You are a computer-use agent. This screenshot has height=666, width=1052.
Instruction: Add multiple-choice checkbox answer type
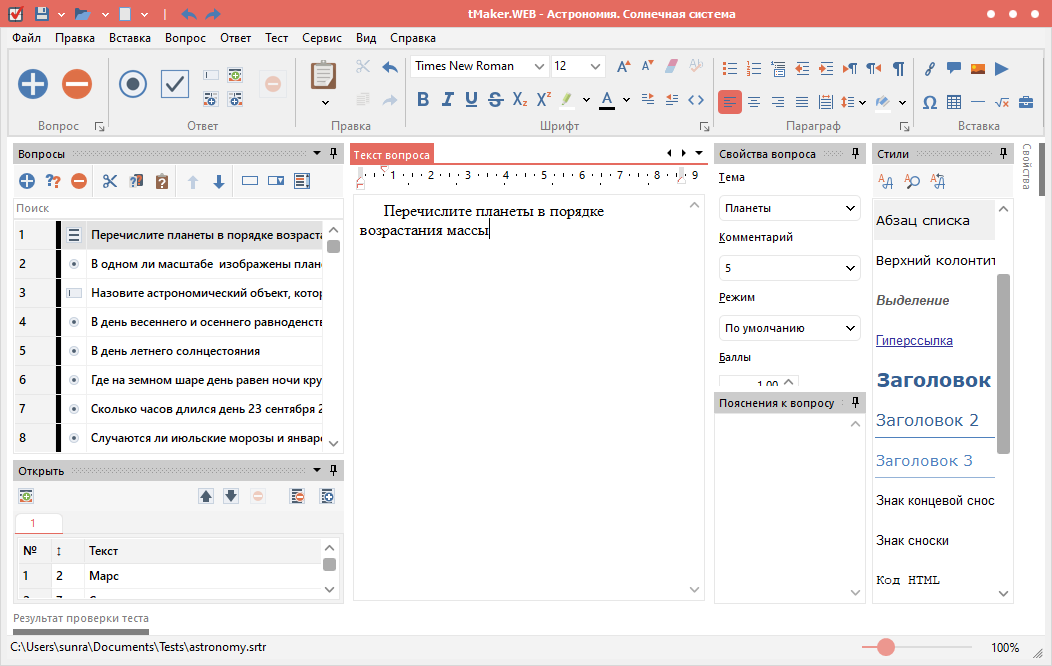pyautogui.click(x=175, y=85)
